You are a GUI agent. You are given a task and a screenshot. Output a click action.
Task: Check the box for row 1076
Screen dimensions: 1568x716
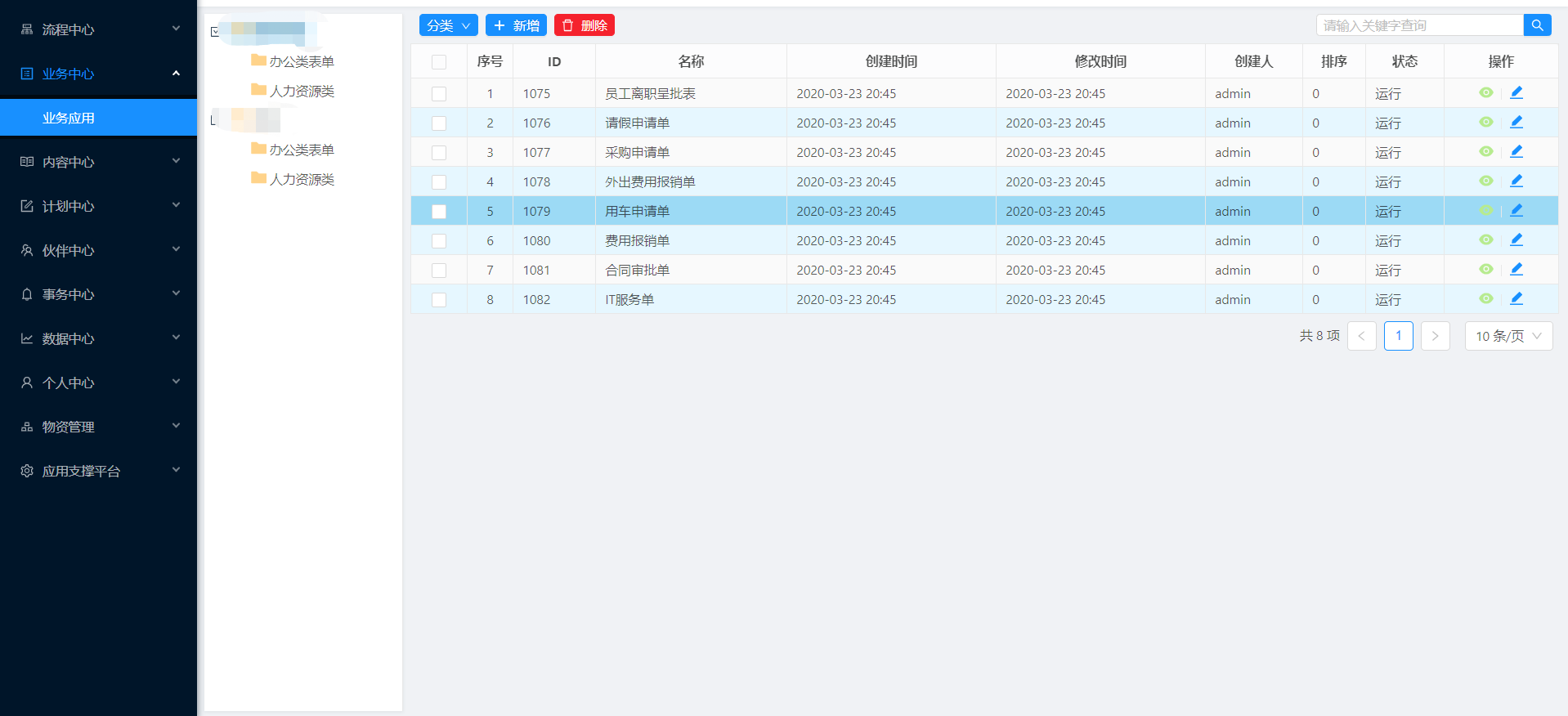pos(439,123)
